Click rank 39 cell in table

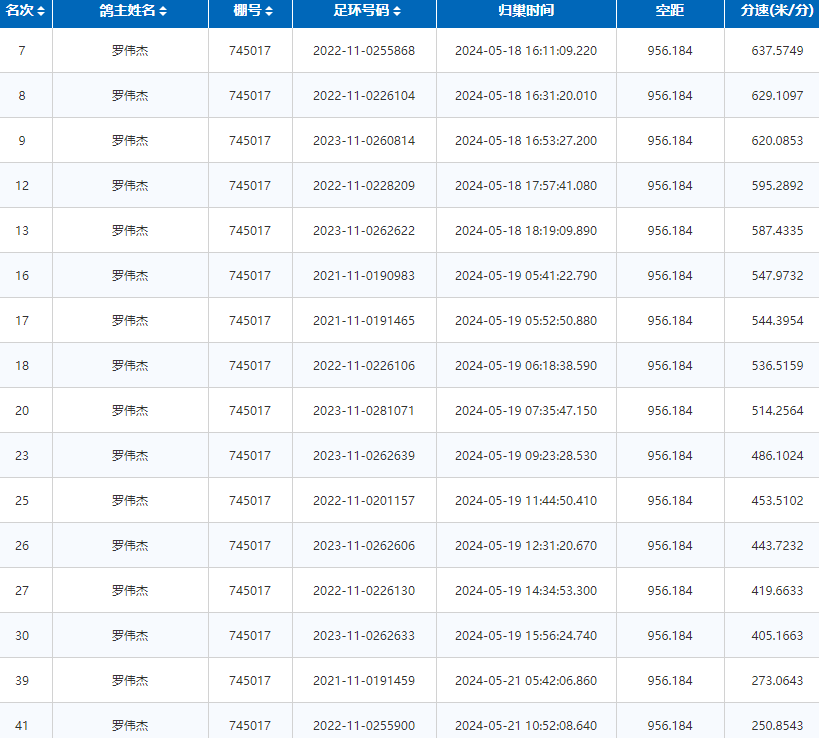pos(22,681)
